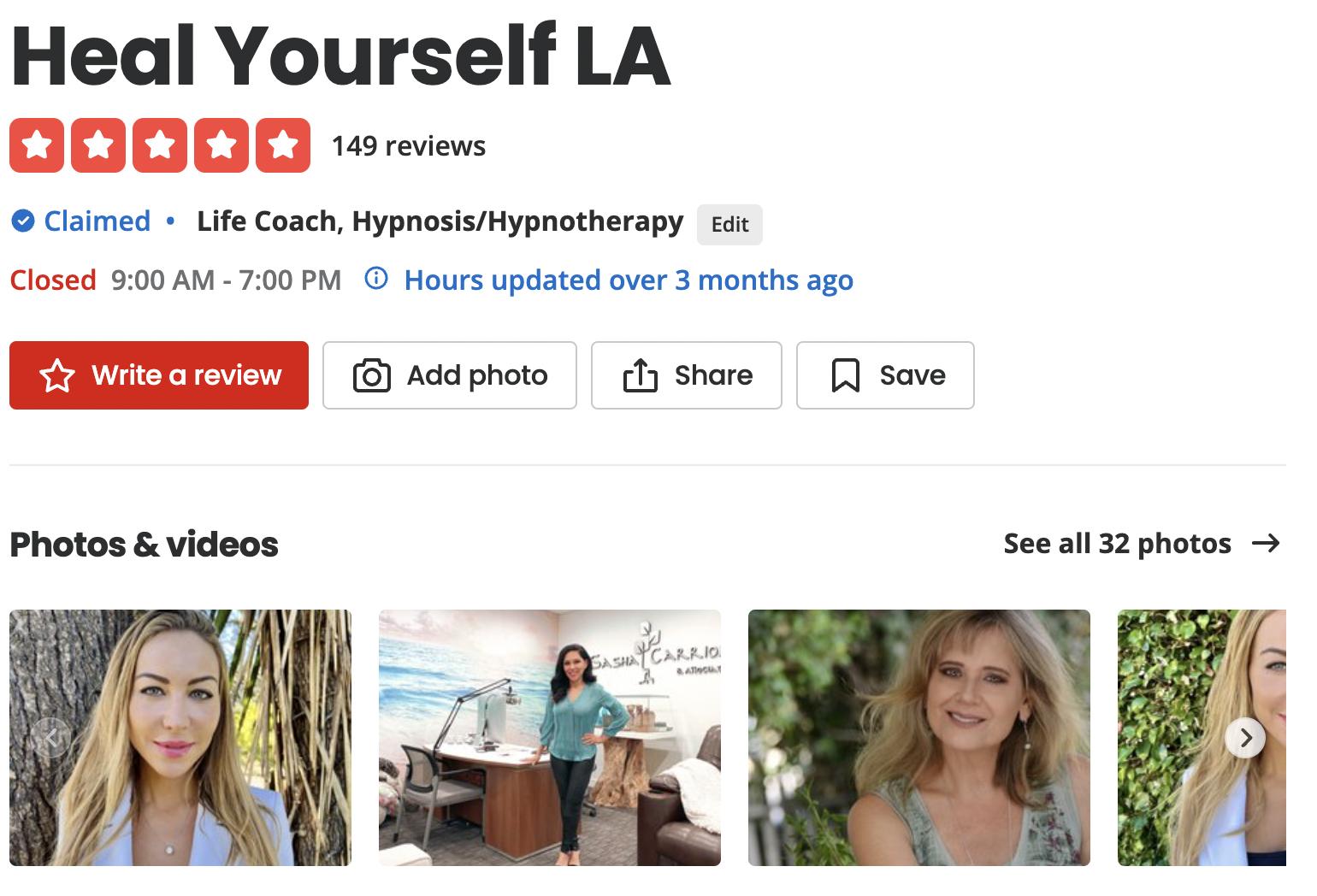This screenshot has height=896, width=1317.
Task: Click the third rating star
Action: point(160,145)
